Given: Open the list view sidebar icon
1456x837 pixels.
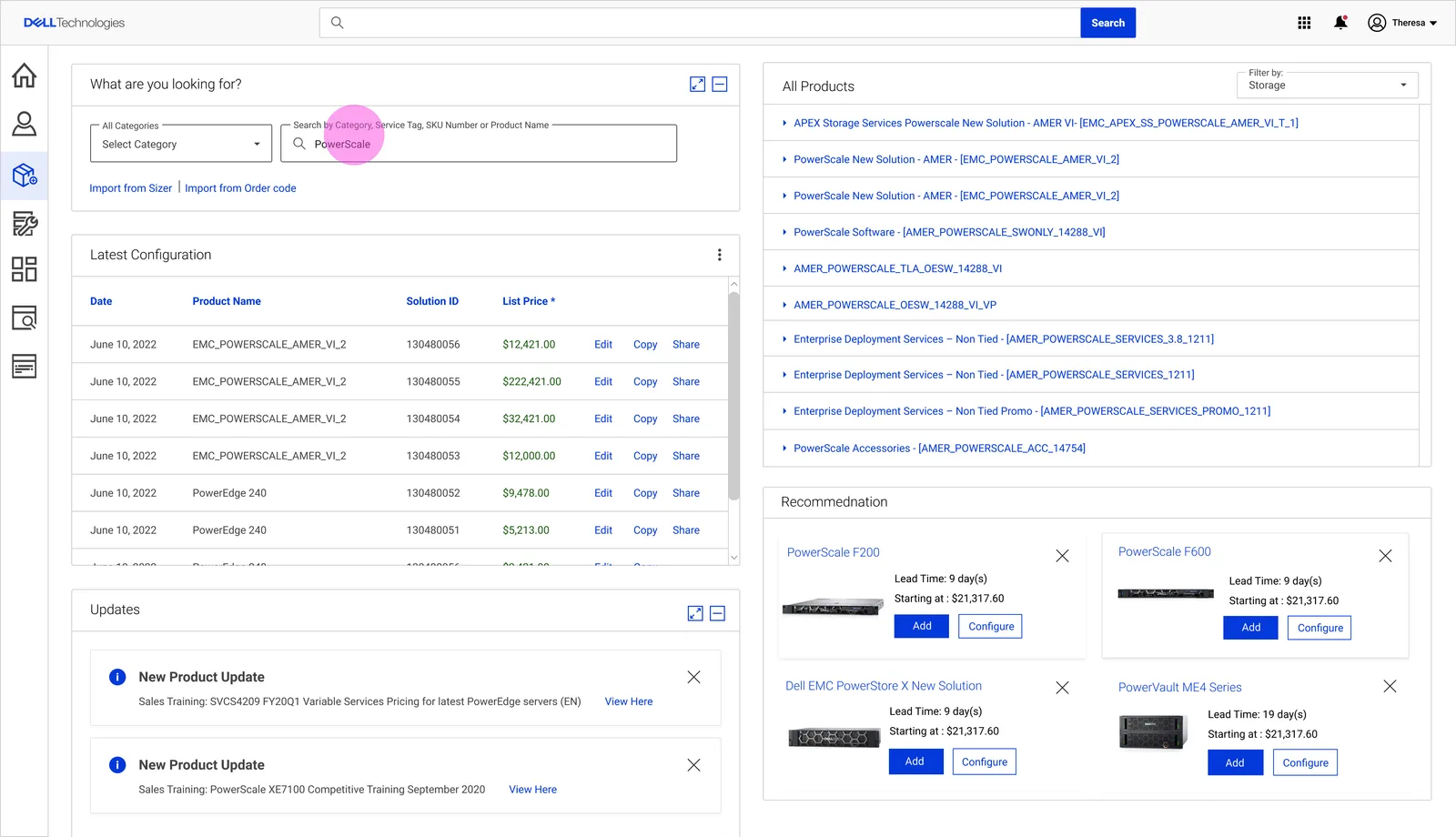Looking at the screenshot, I should click(25, 366).
